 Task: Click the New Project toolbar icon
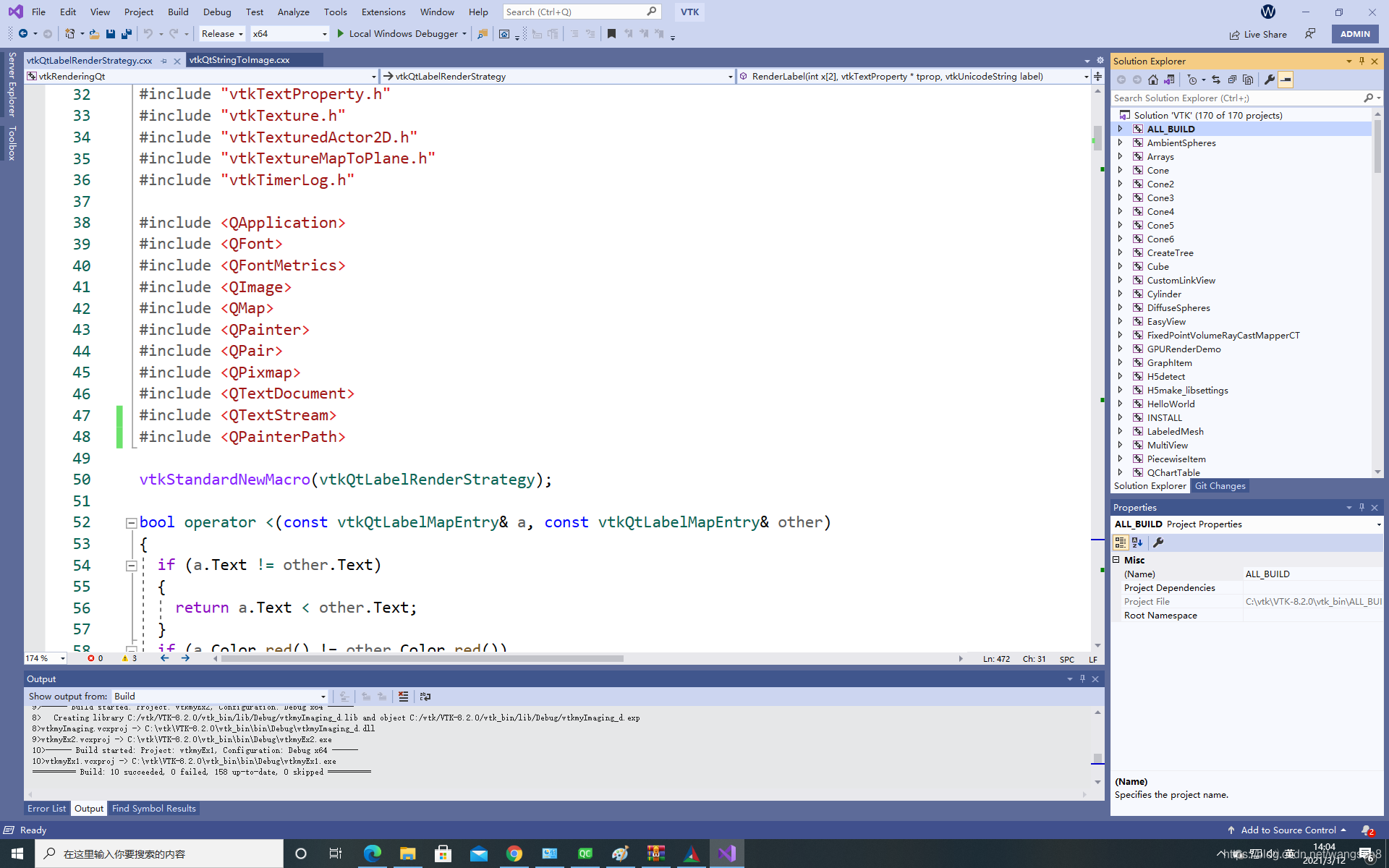(x=70, y=33)
